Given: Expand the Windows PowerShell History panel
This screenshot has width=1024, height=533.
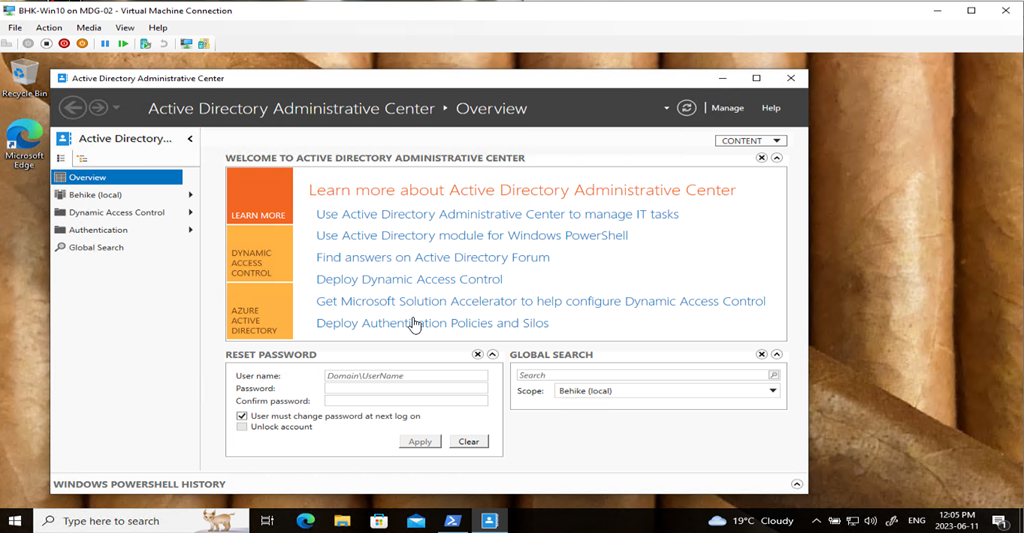Looking at the screenshot, I should [x=797, y=484].
